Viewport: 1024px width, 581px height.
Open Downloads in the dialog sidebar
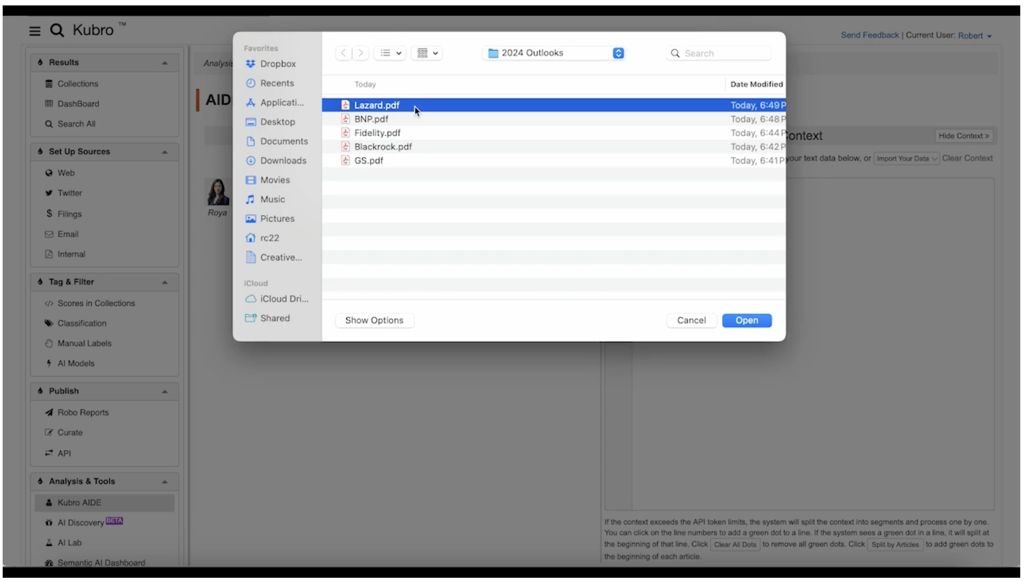[276, 161]
